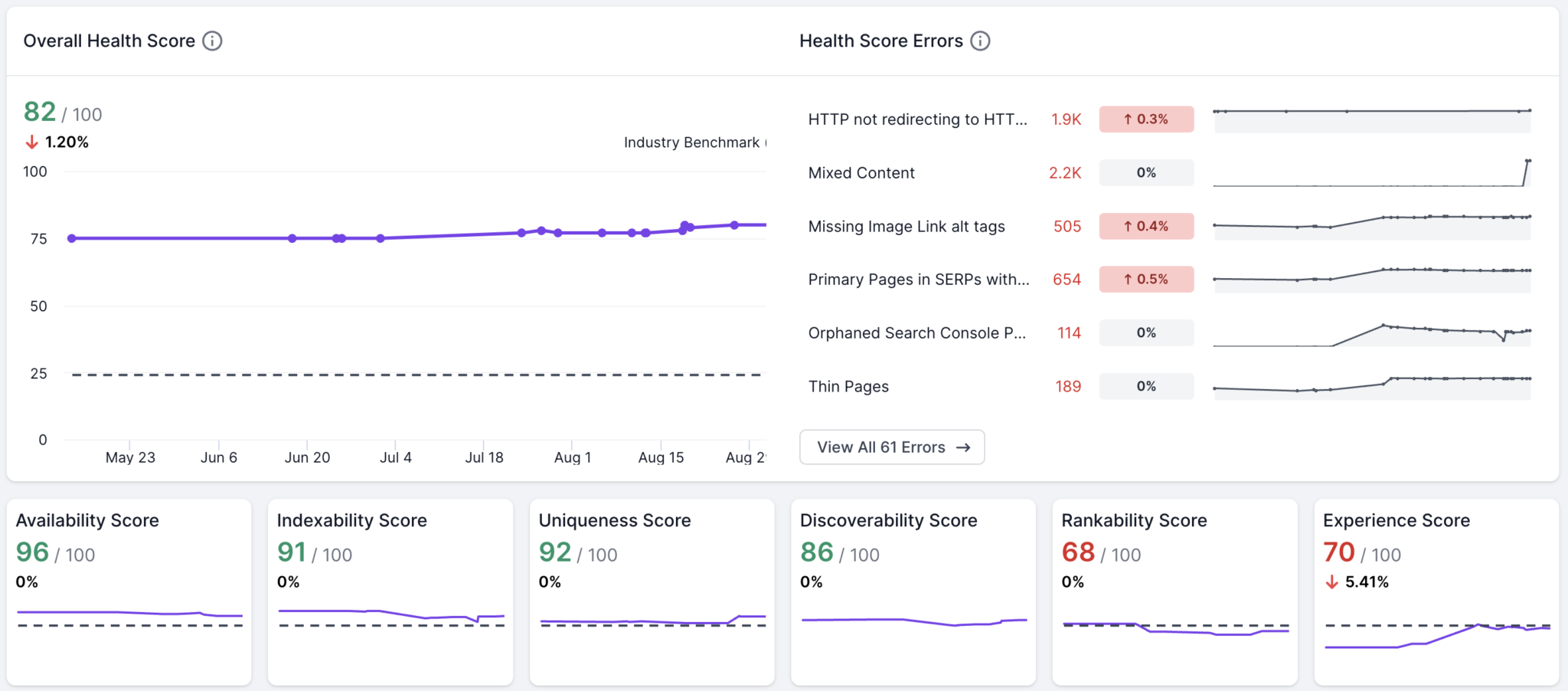1568x691 pixels.
Task: Select the Uniqueness Score card
Action: 652,591
